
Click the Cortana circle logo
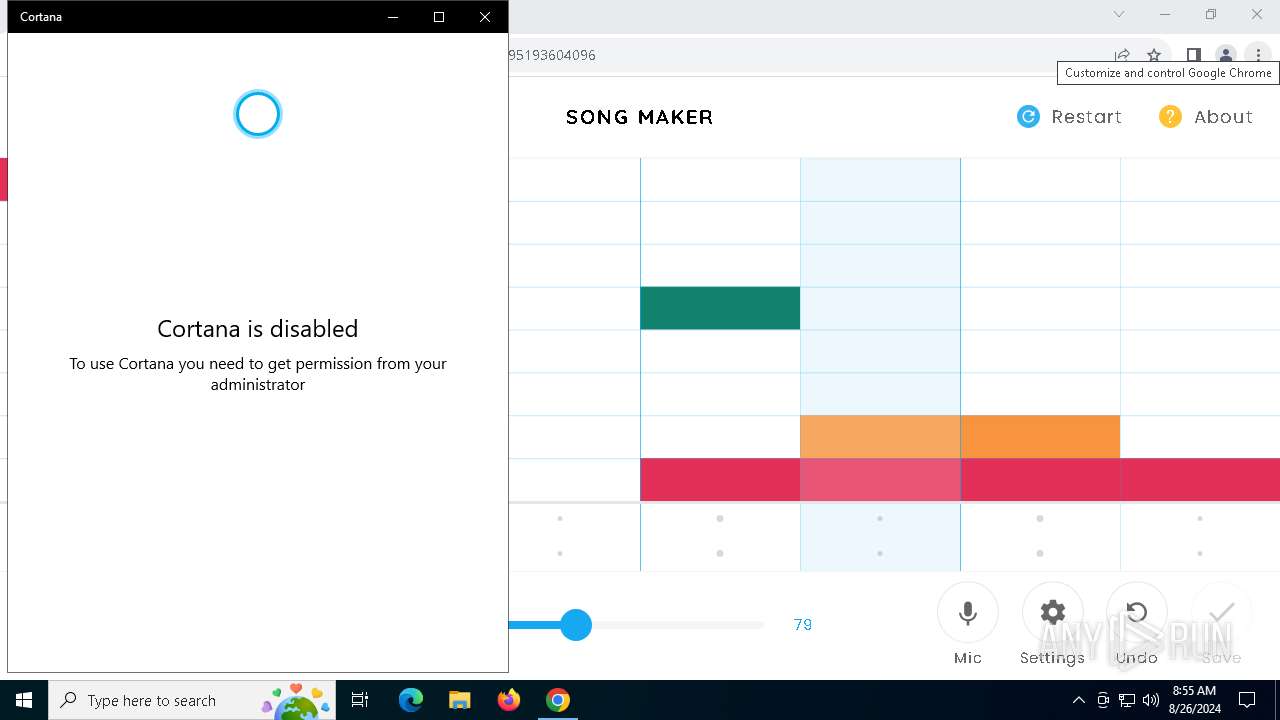[258, 114]
